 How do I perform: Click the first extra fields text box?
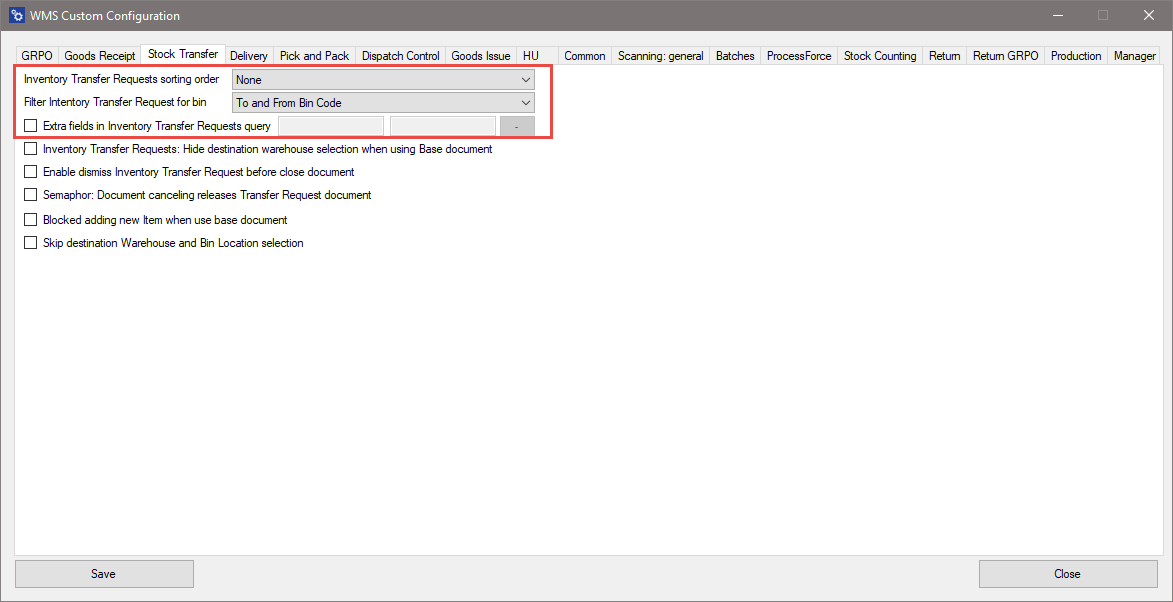pyautogui.click(x=330, y=126)
